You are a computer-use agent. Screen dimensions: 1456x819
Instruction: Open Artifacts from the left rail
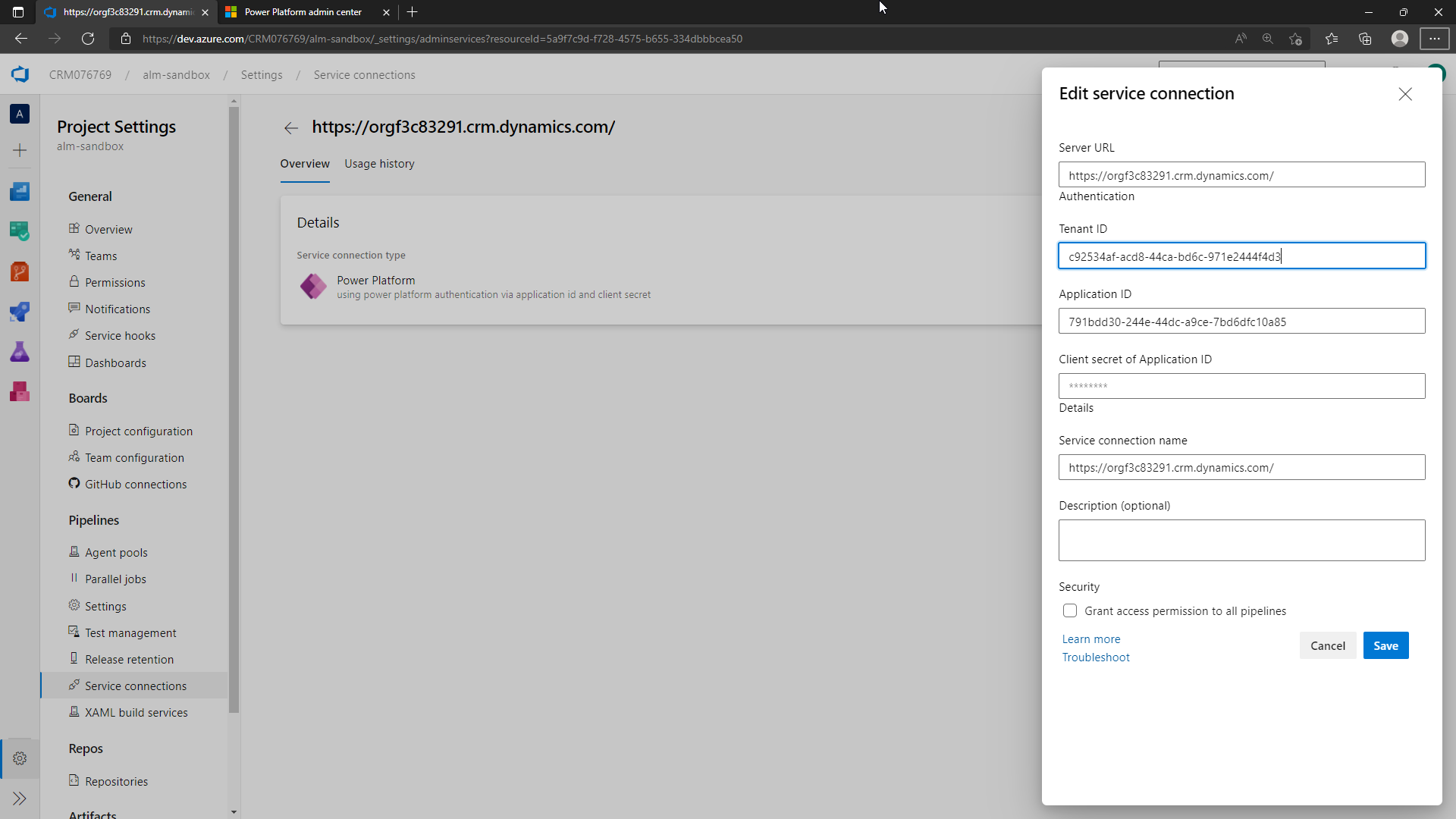tap(20, 391)
